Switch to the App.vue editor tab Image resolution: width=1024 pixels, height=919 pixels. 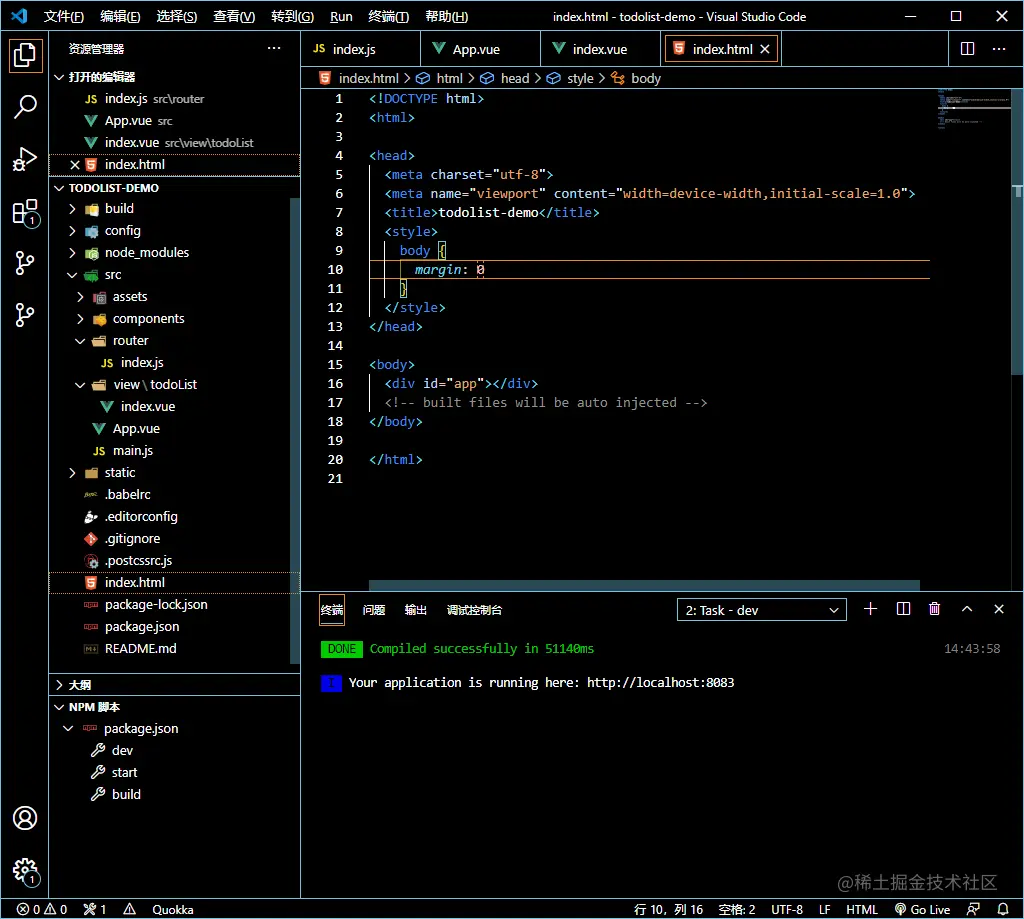481,49
